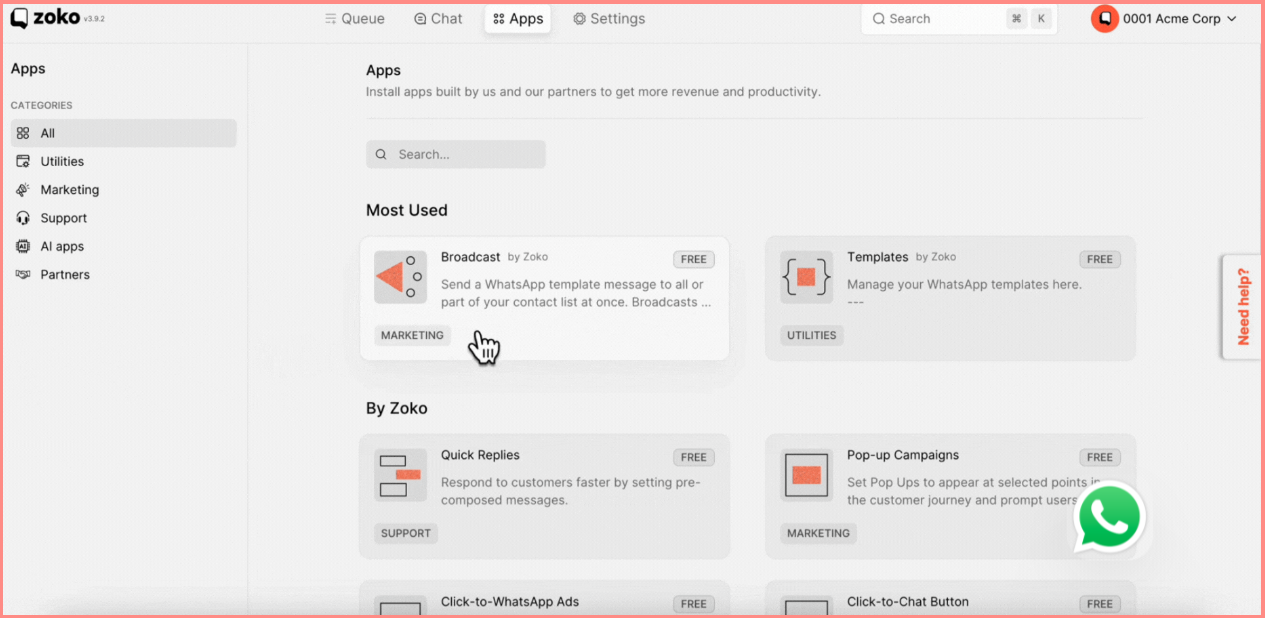Image resolution: width=1265 pixels, height=618 pixels.
Task: Open the Settings tab
Action: tap(609, 18)
